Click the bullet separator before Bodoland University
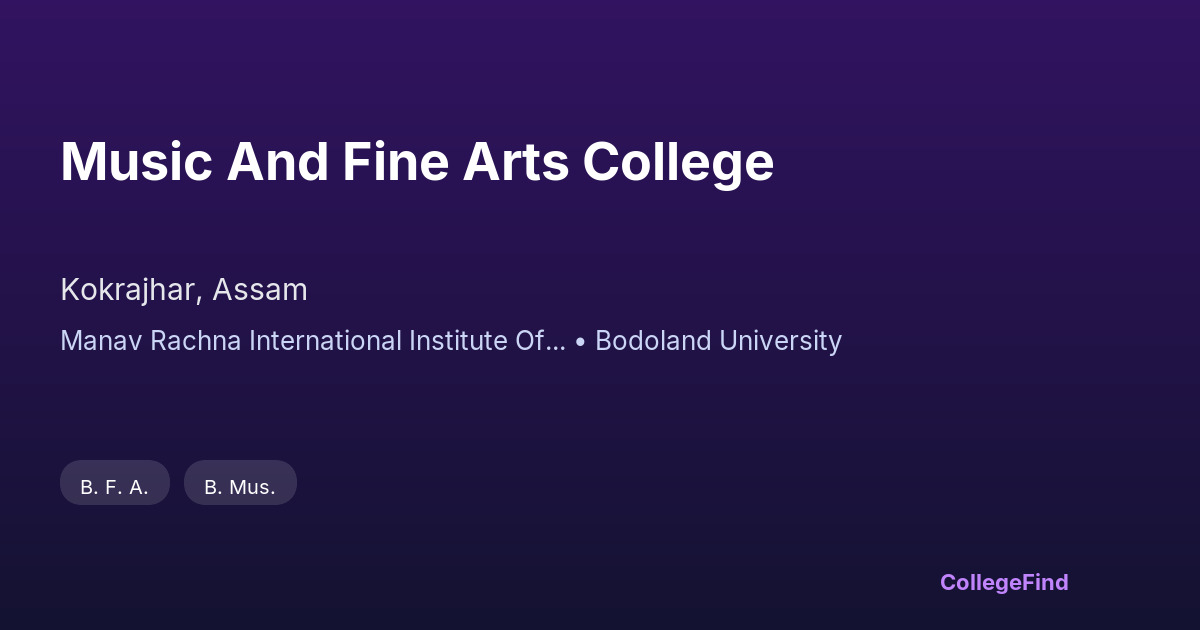1200x630 pixels. pos(581,341)
